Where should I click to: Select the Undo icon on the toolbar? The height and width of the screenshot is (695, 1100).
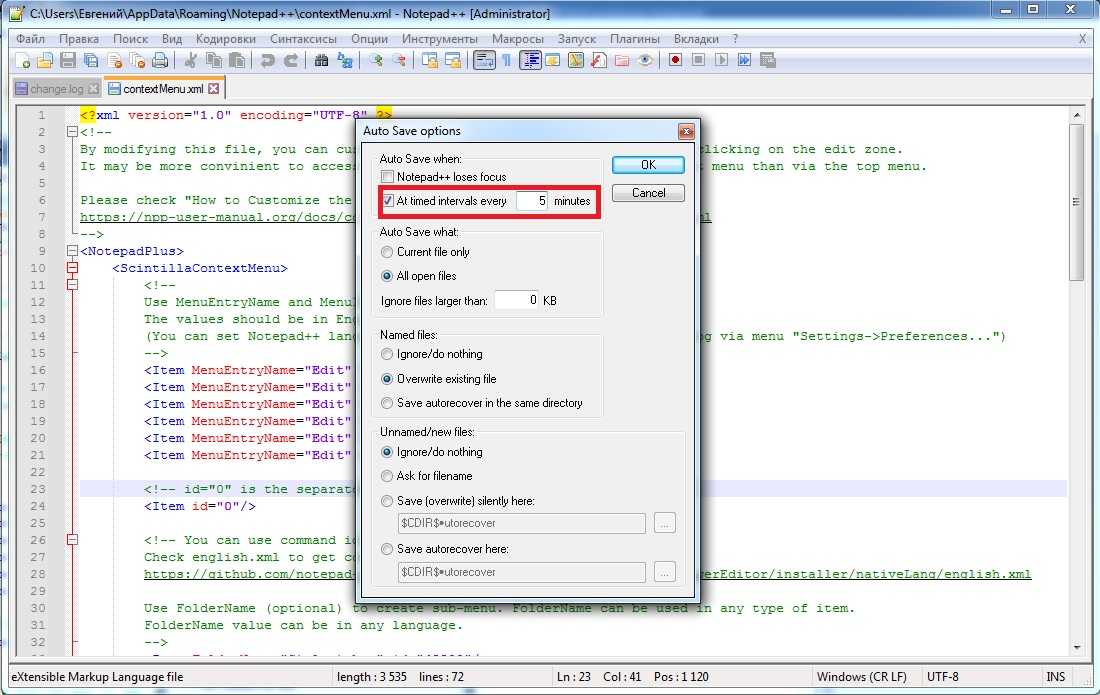[266, 60]
